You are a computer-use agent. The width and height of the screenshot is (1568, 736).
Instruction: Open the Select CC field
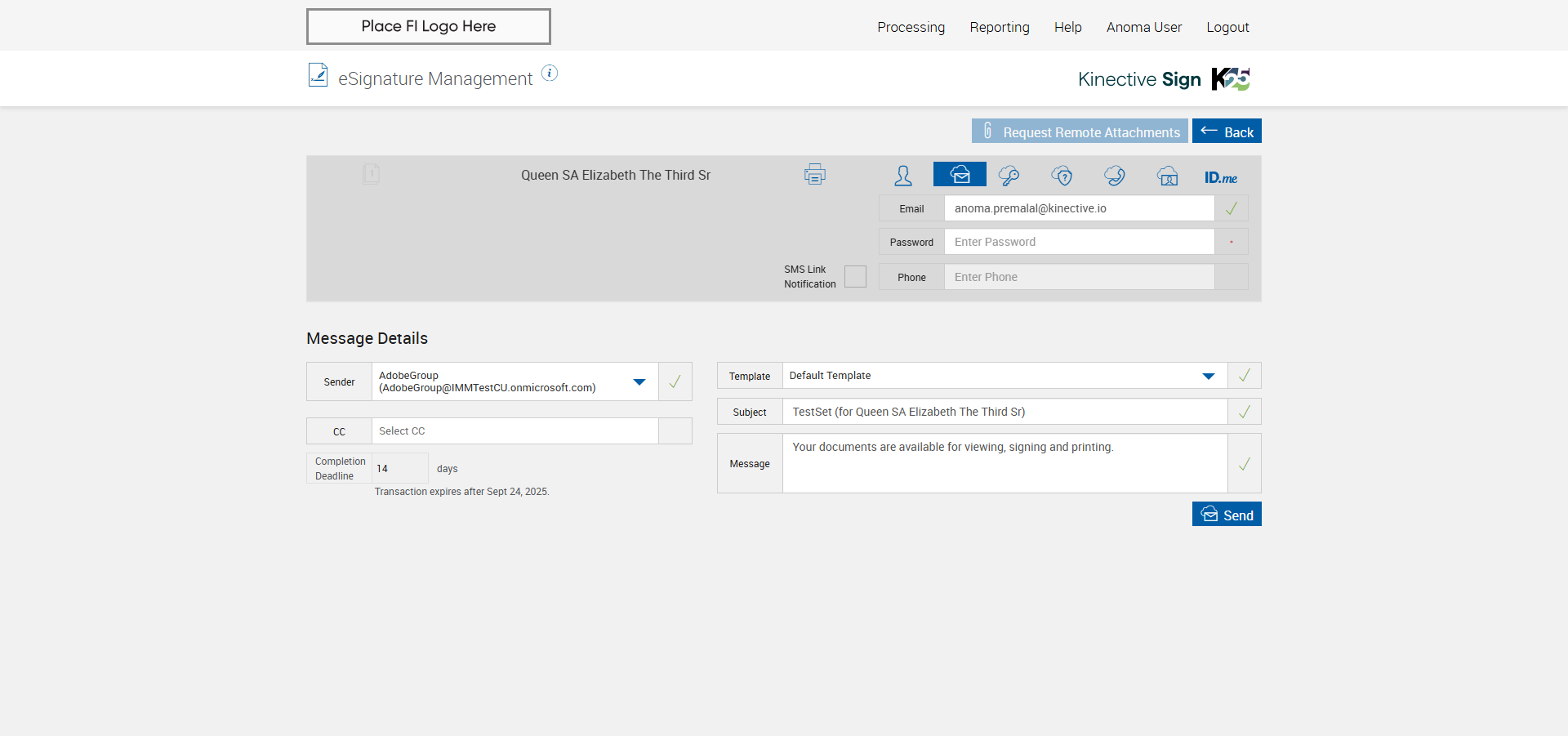[x=514, y=431]
